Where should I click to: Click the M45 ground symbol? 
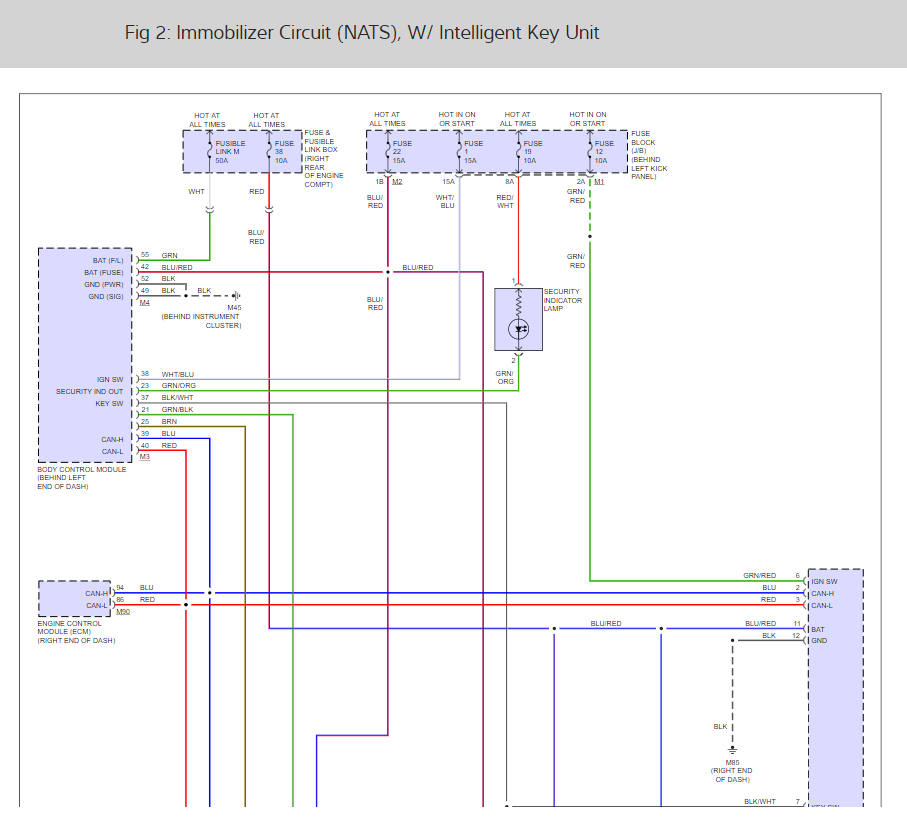point(236,296)
